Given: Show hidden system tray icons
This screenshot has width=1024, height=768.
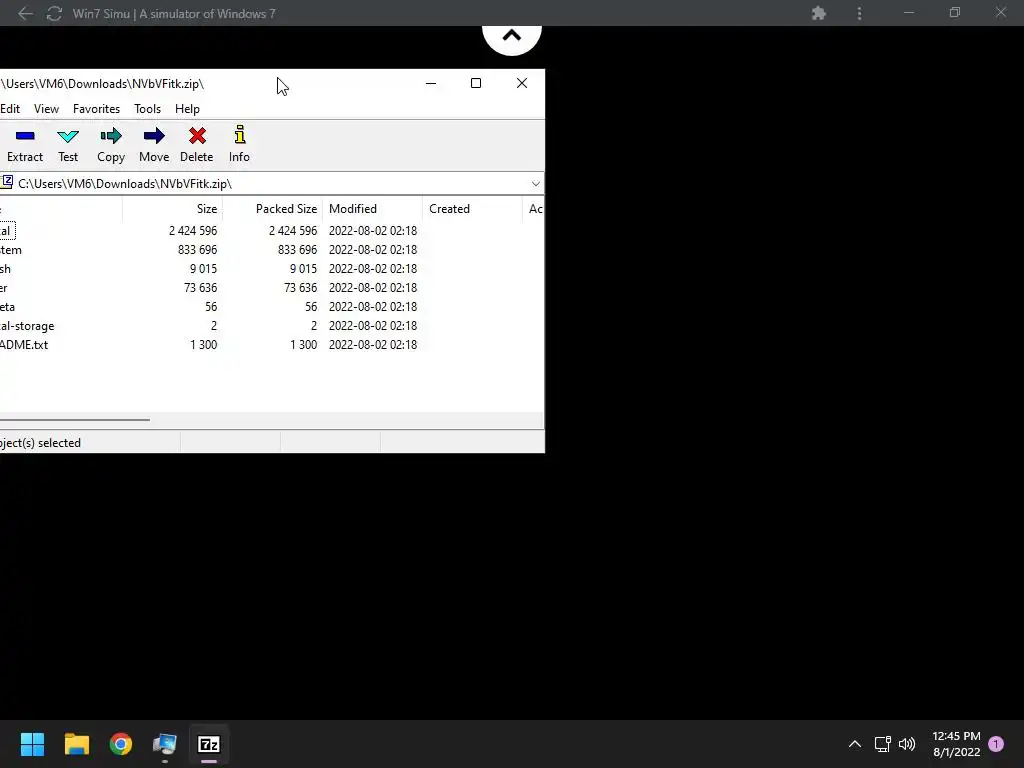Looking at the screenshot, I should tap(854, 744).
